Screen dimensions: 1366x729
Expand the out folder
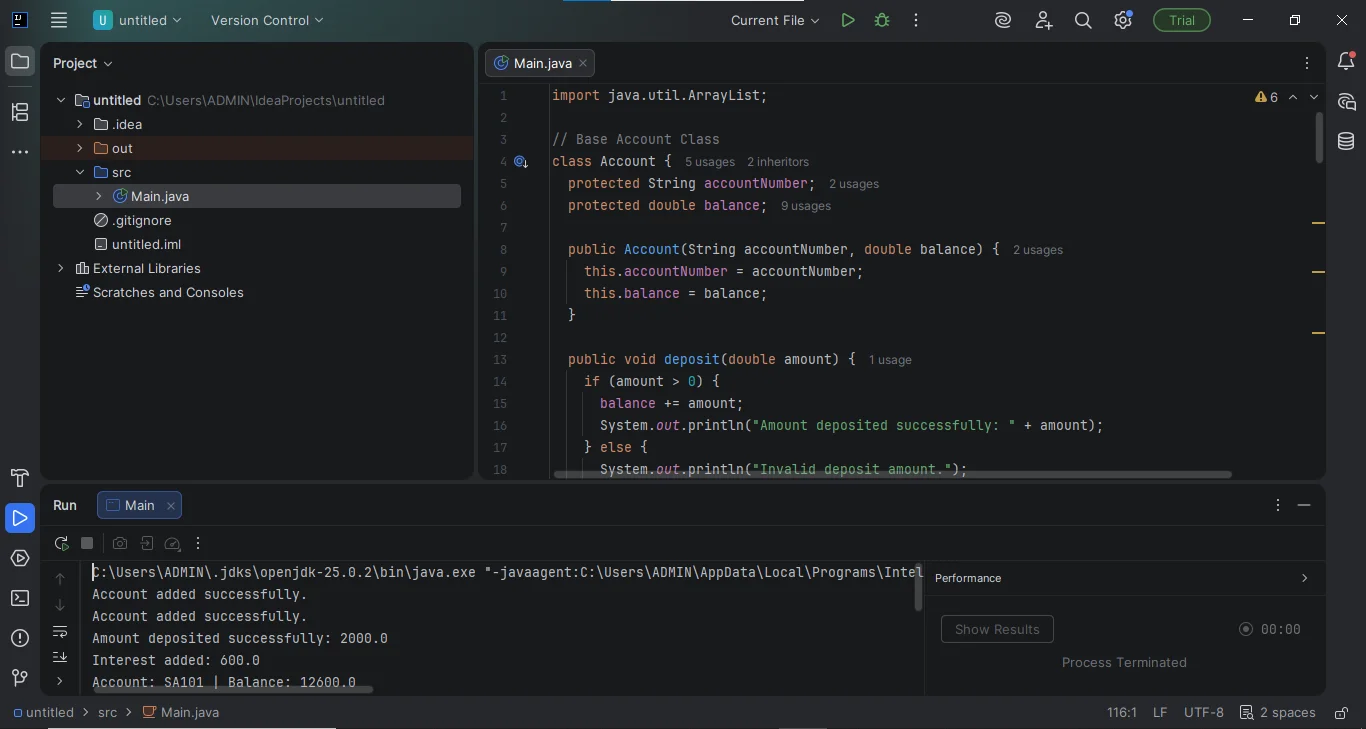(x=80, y=148)
